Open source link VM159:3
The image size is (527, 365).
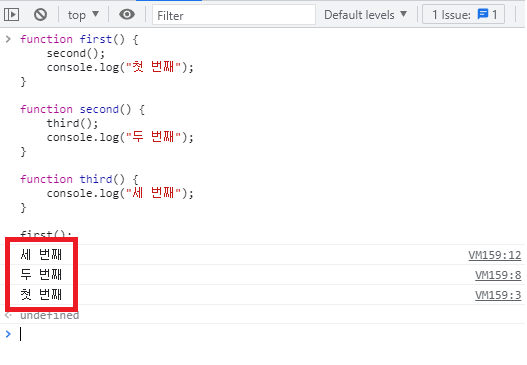498,295
